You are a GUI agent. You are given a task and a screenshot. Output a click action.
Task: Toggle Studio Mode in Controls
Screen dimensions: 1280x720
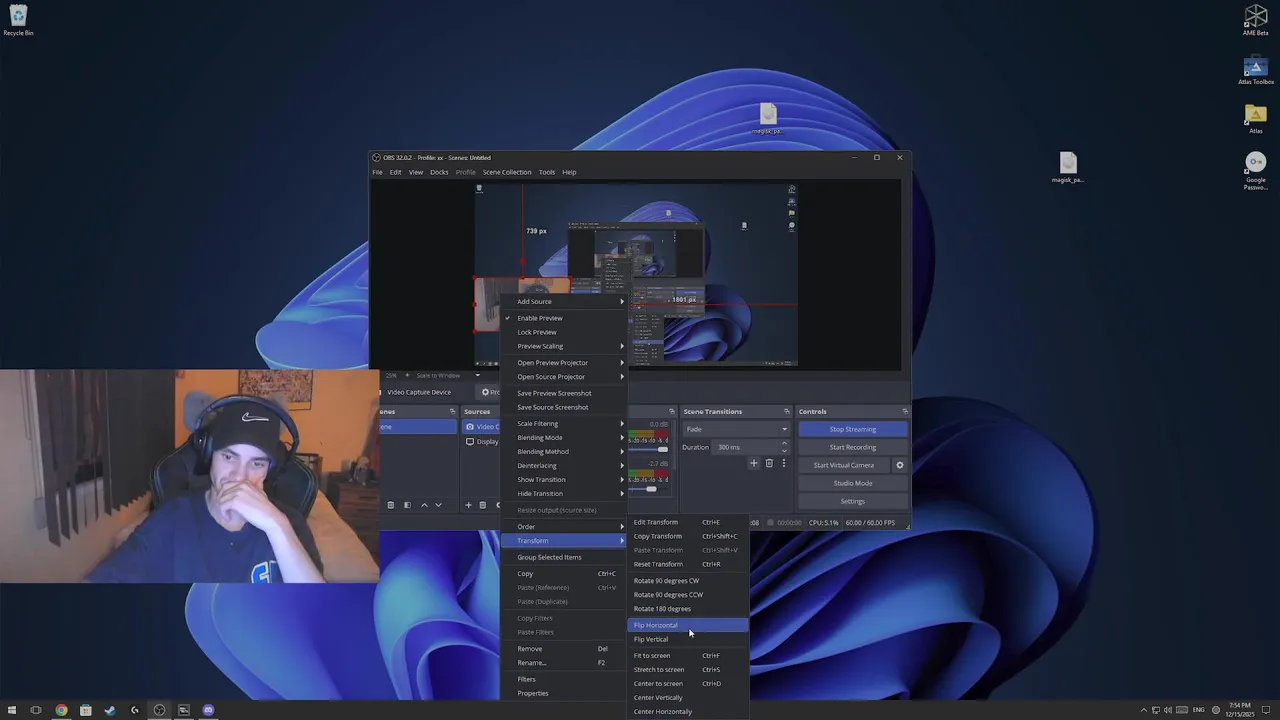pyautogui.click(x=853, y=483)
